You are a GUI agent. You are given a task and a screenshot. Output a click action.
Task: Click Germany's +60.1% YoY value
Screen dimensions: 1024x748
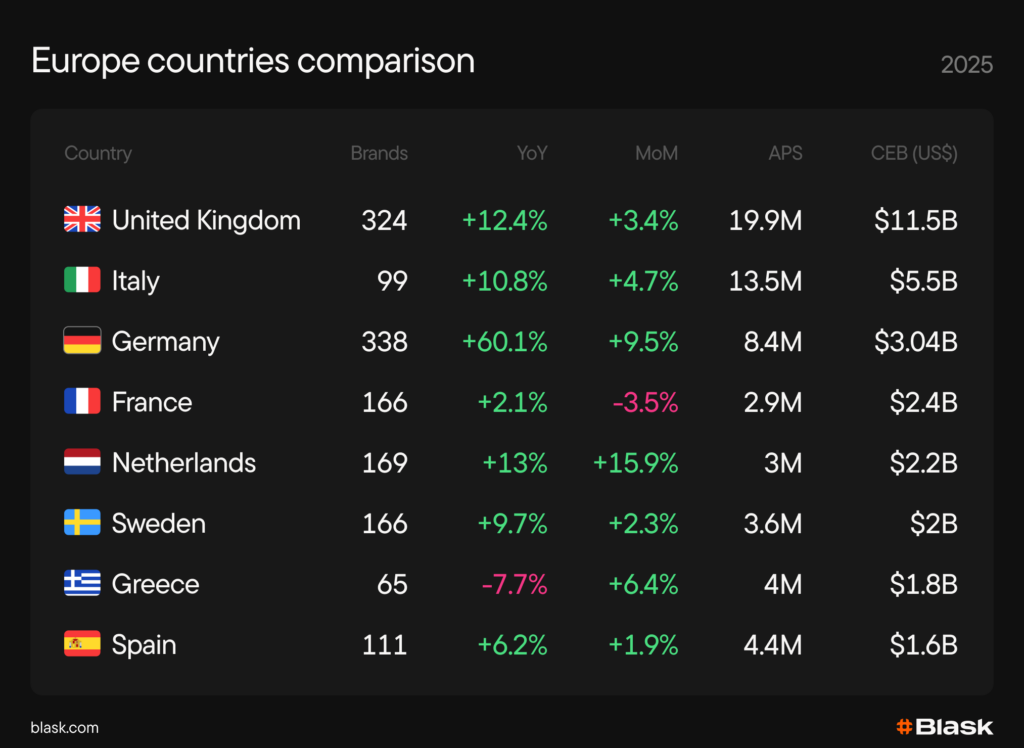tap(505, 342)
